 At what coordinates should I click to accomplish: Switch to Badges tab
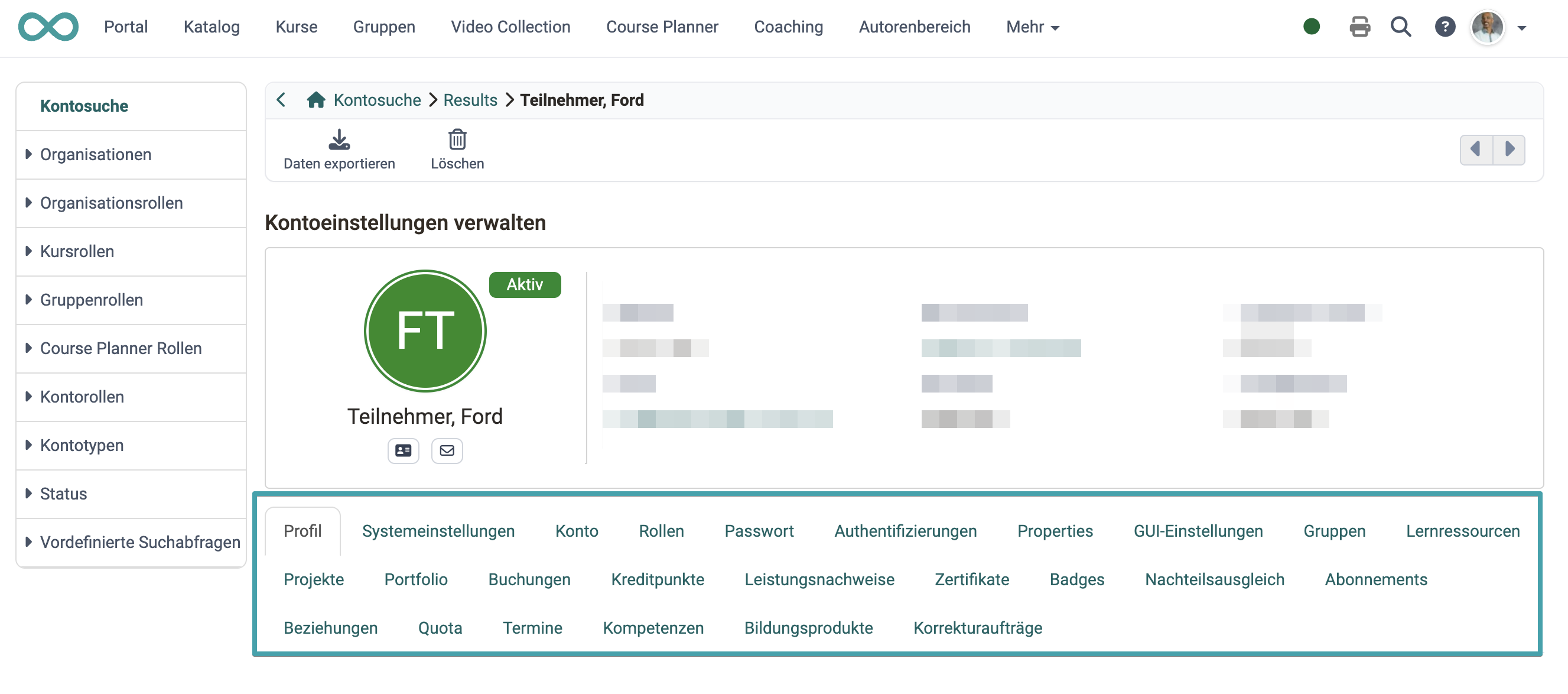[x=1077, y=579]
